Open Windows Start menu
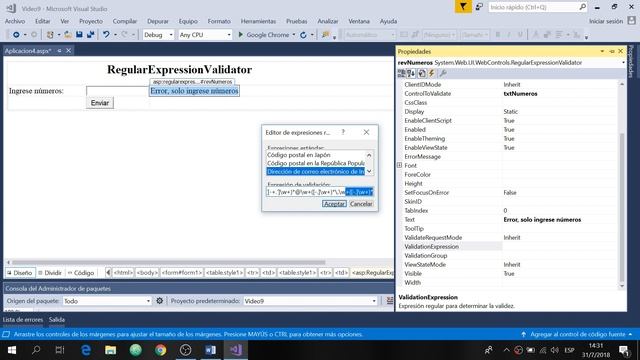Screen dimensions: 640x360 point(11,350)
